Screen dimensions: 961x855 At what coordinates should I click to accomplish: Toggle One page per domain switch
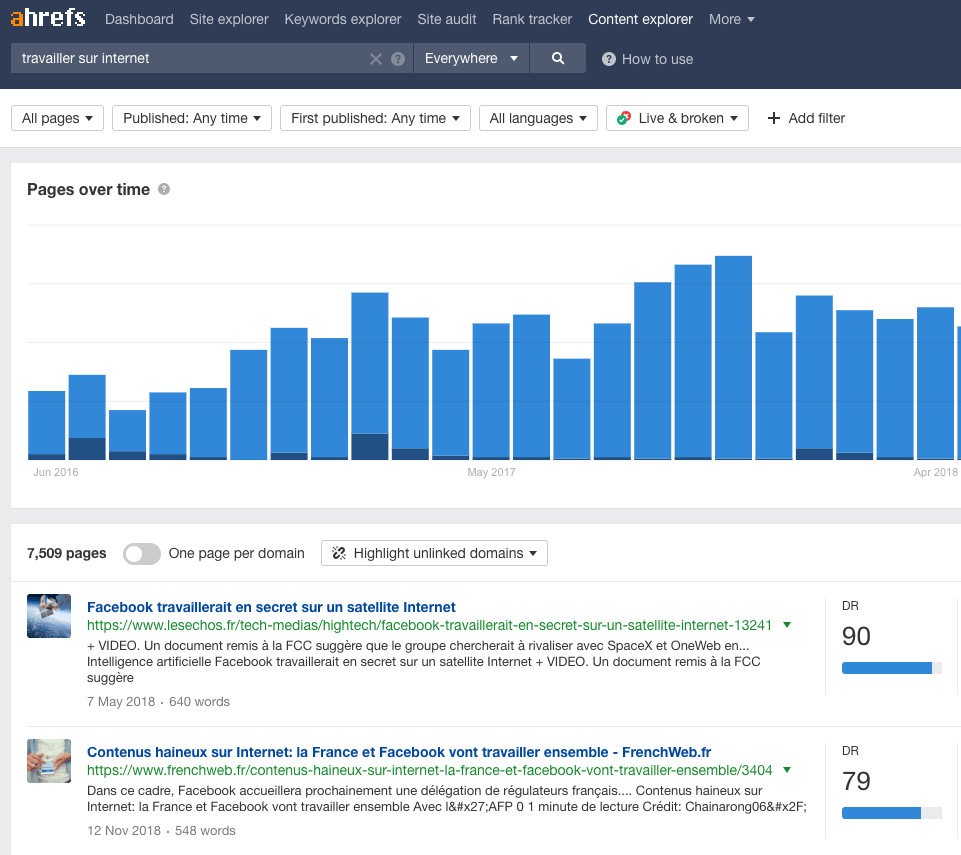point(142,554)
